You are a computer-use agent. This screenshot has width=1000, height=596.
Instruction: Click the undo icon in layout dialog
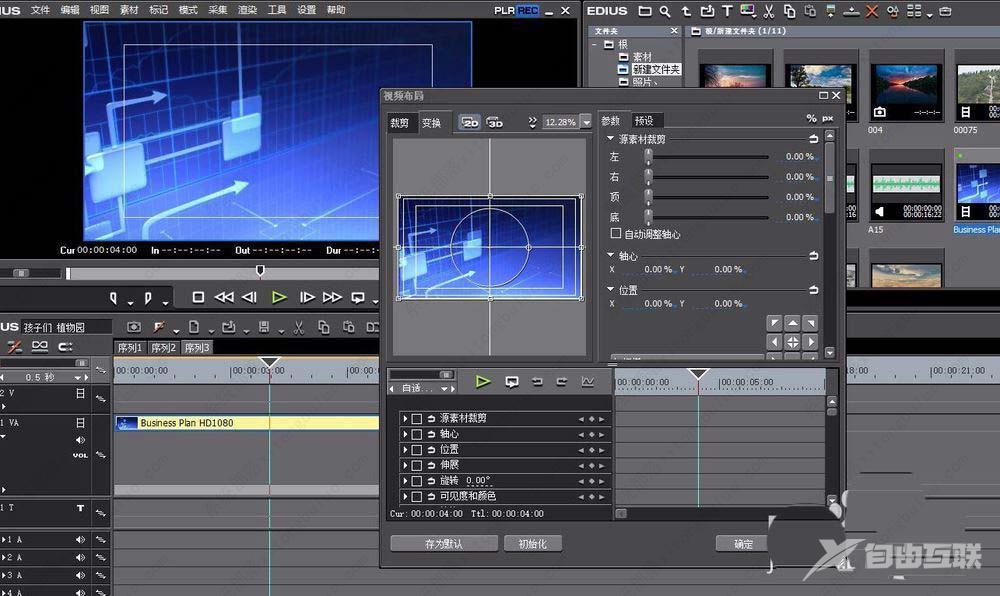(537, 382)
